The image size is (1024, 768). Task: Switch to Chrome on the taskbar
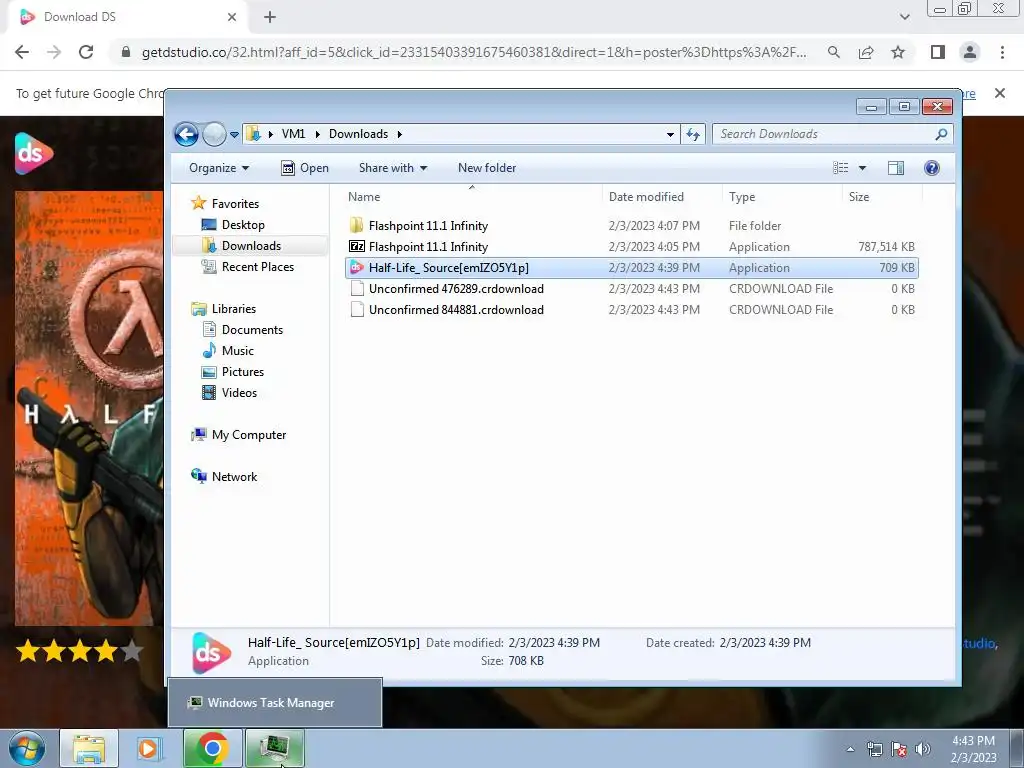[x=212, y=748]
